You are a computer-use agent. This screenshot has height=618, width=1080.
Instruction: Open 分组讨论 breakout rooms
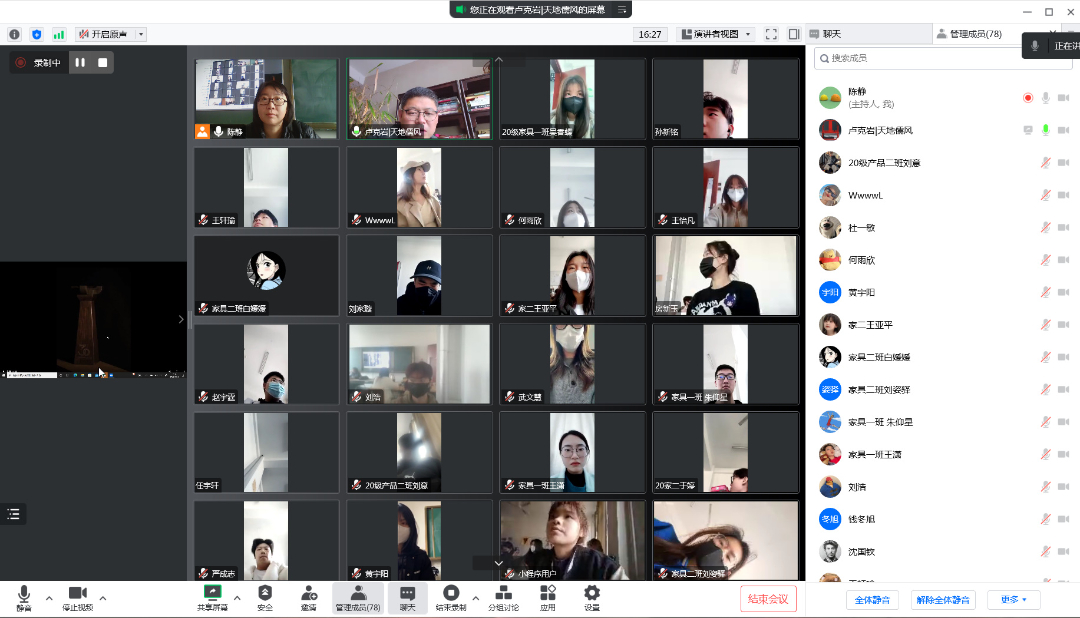(503, 593)
